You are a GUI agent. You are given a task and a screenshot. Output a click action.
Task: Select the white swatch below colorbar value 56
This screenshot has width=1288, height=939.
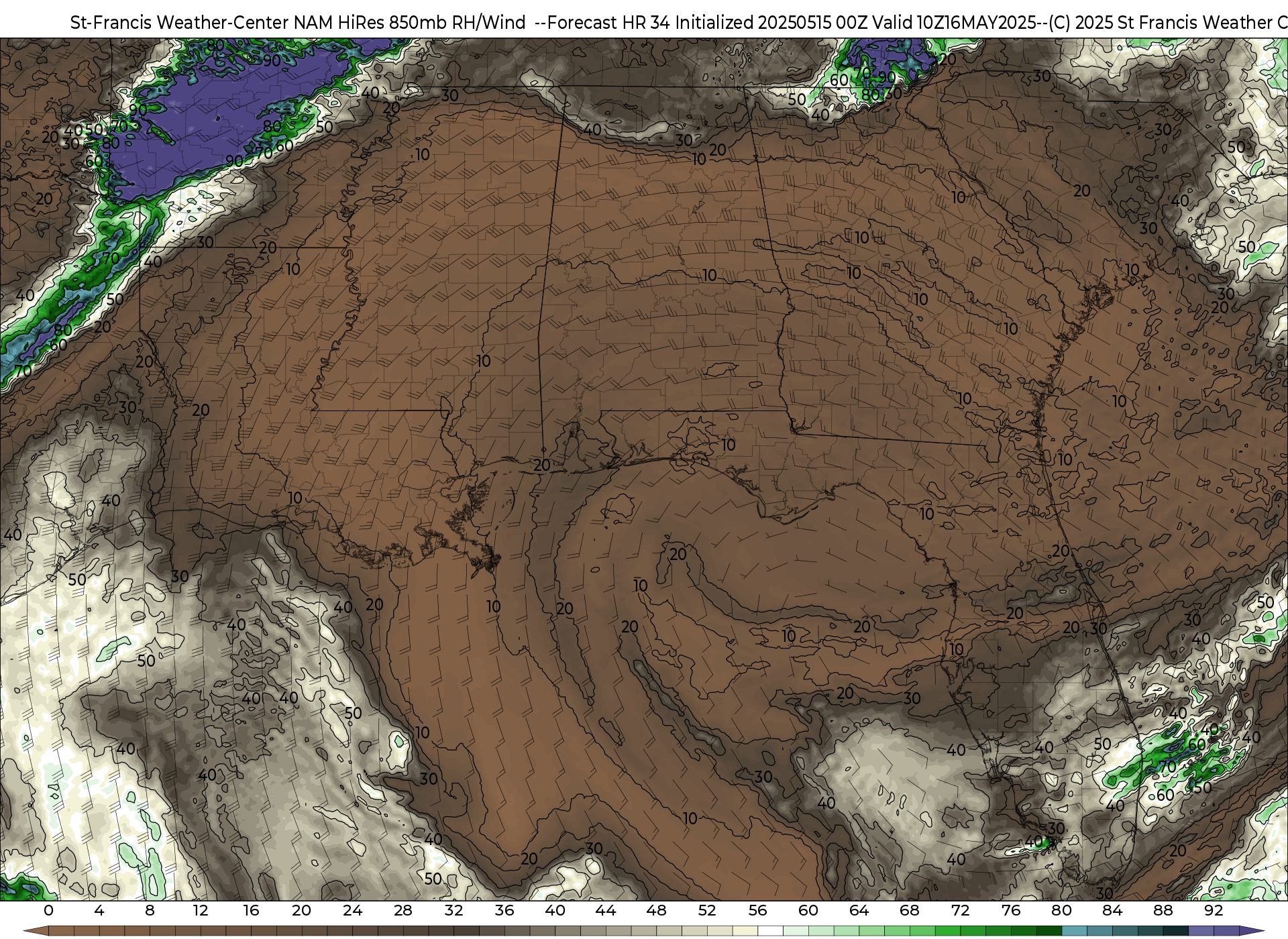click(770, 931)
